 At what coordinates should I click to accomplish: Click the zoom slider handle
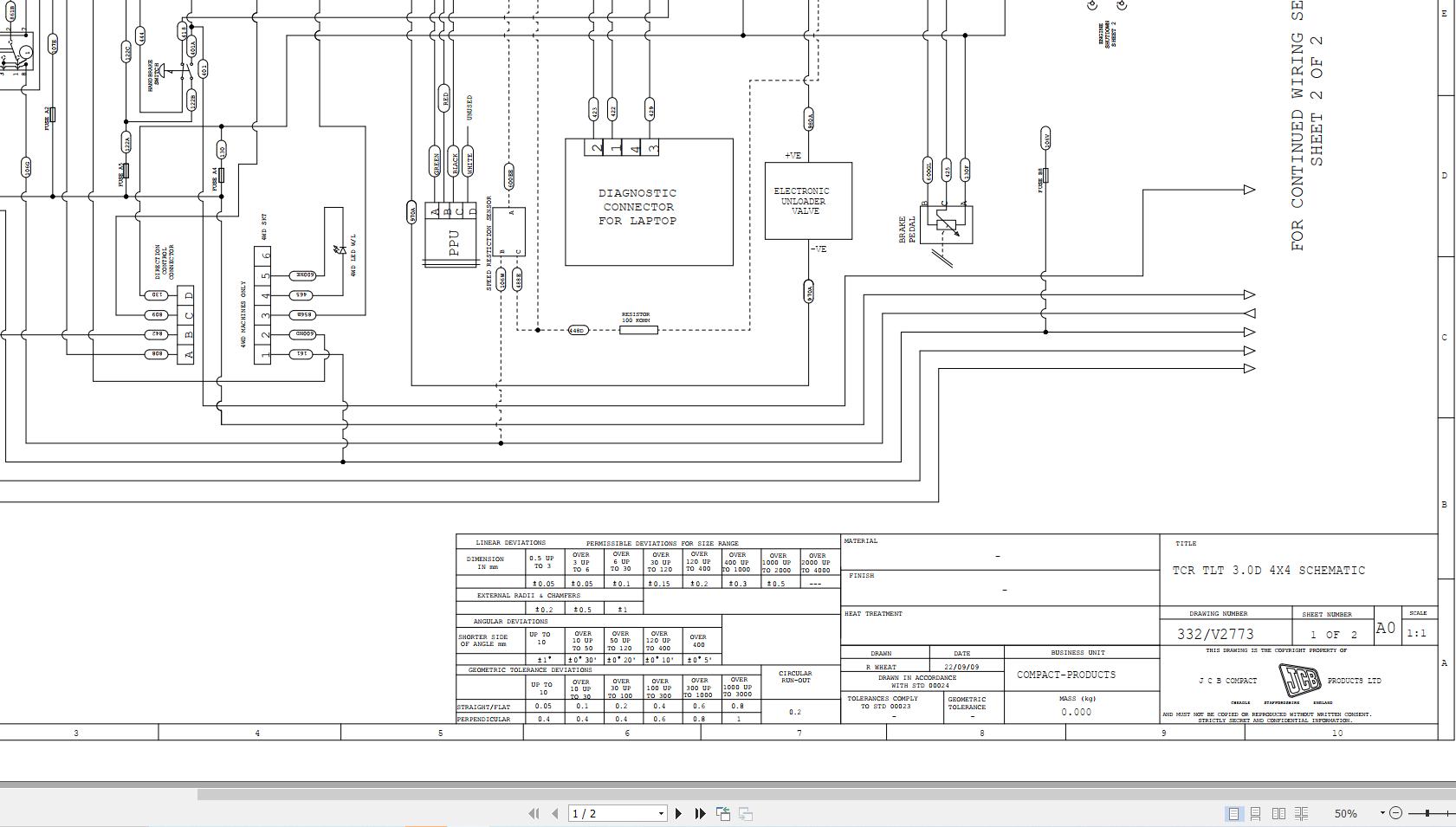click(1427, 813)
